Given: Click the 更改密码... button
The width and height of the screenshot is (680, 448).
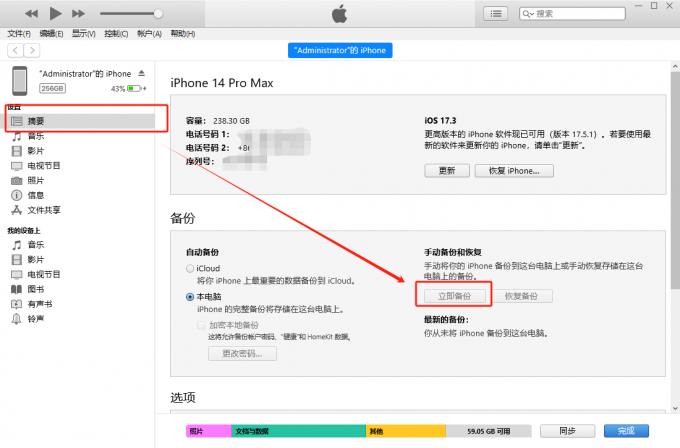Looking at the screenshot, I should (x=242, y=353).
